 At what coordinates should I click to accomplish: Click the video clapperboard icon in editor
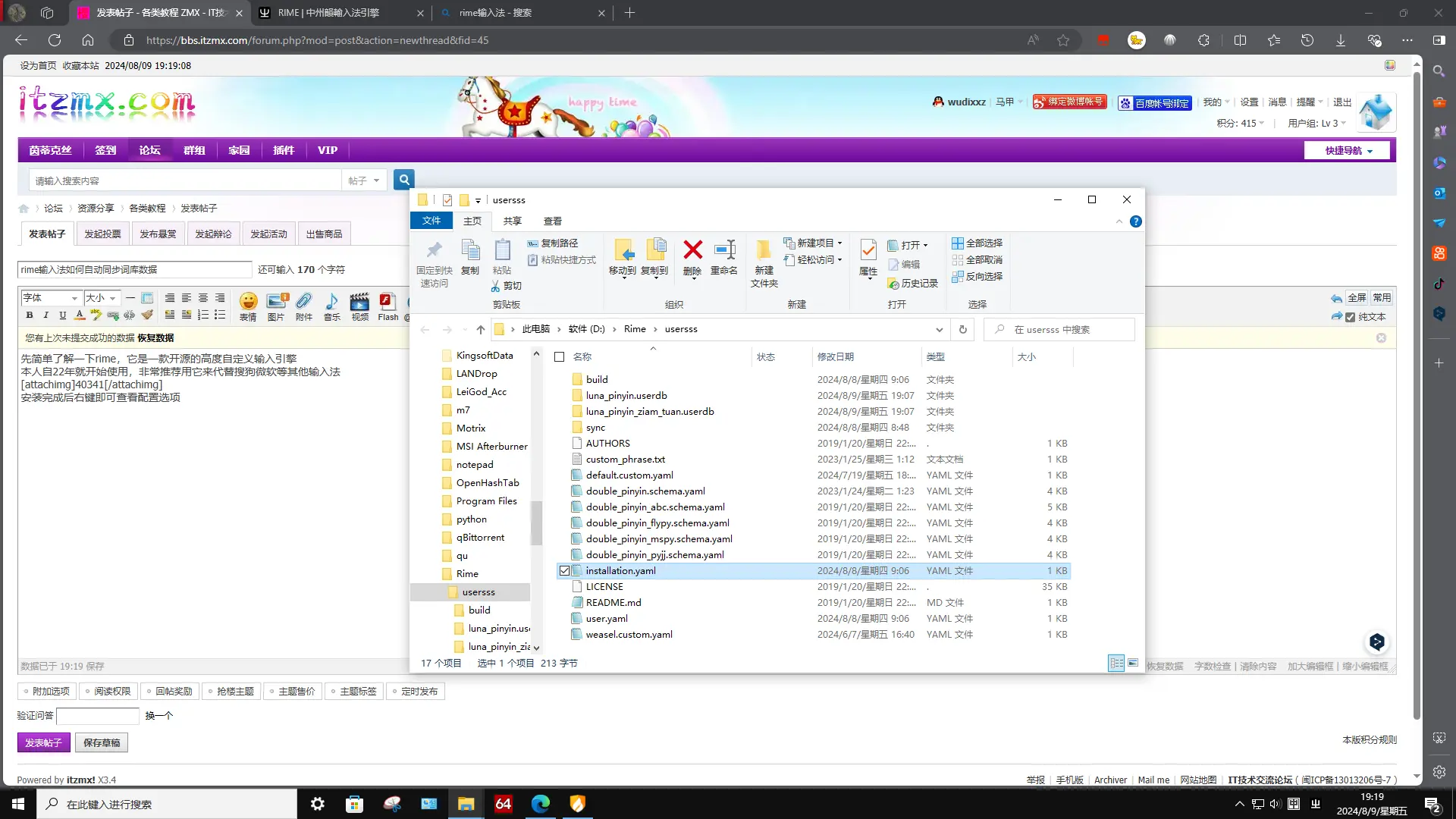(359, 301)
